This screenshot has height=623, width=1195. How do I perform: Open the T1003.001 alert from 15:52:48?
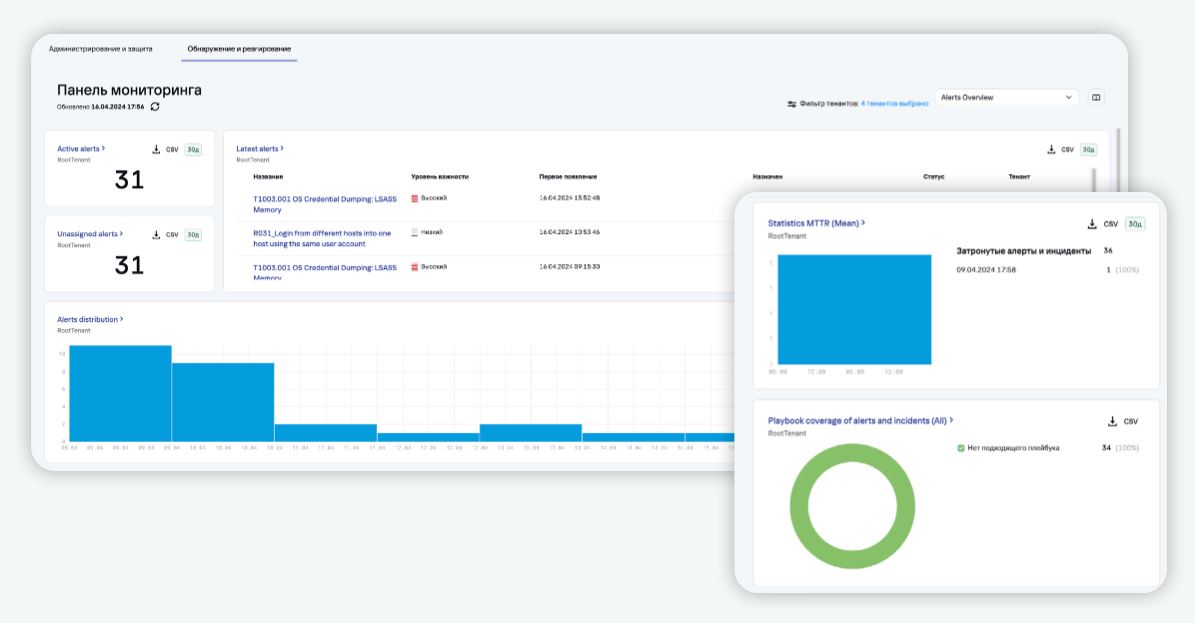(325, 204)
